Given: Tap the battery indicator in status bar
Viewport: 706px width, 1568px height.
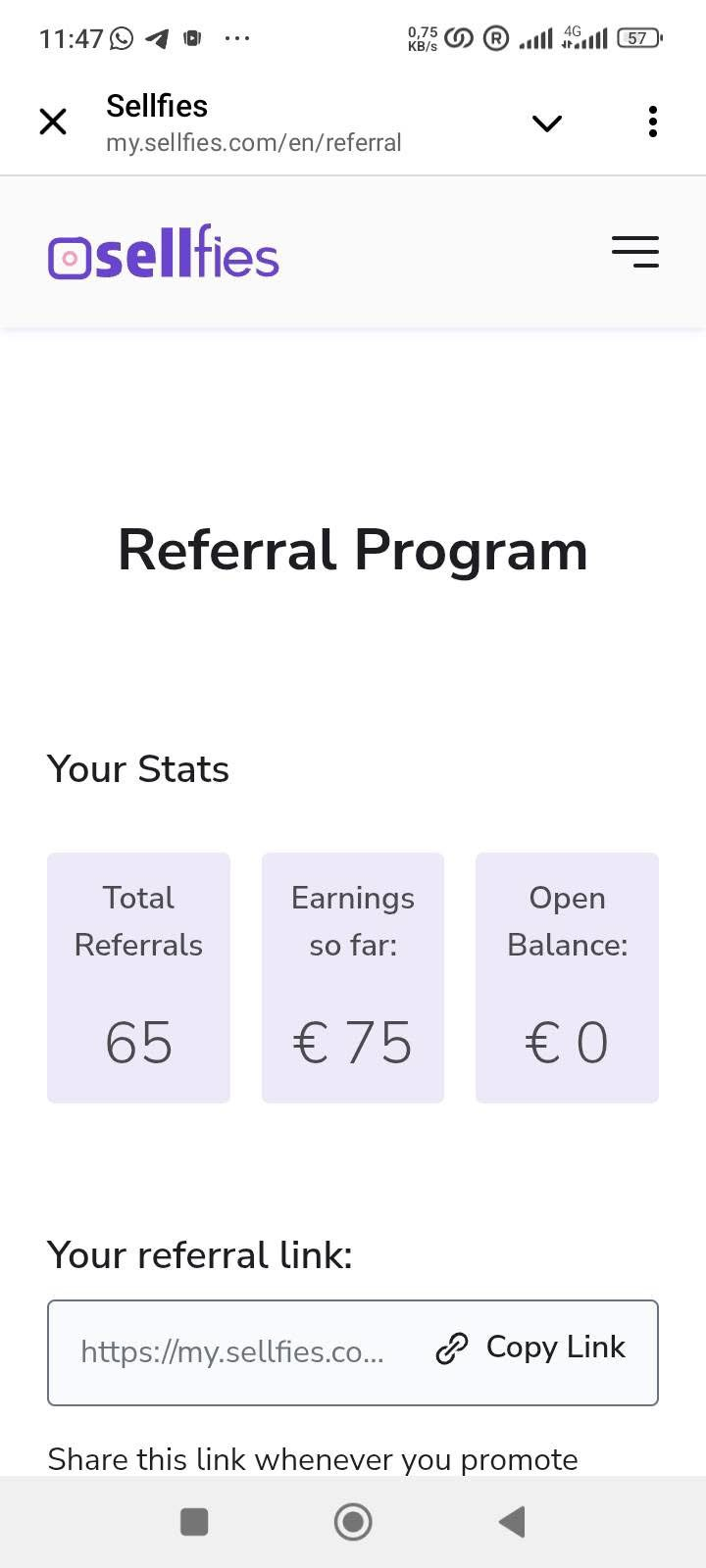Looking at the screenshot, I should pos(639,38).
